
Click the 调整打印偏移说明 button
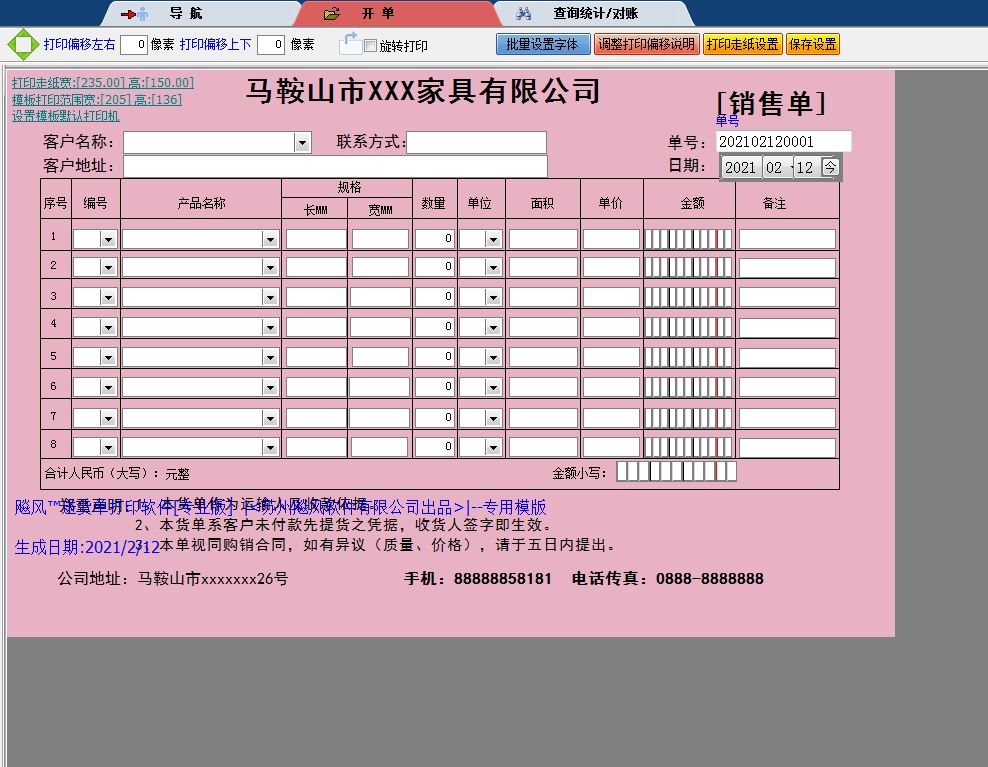(646, 45)
